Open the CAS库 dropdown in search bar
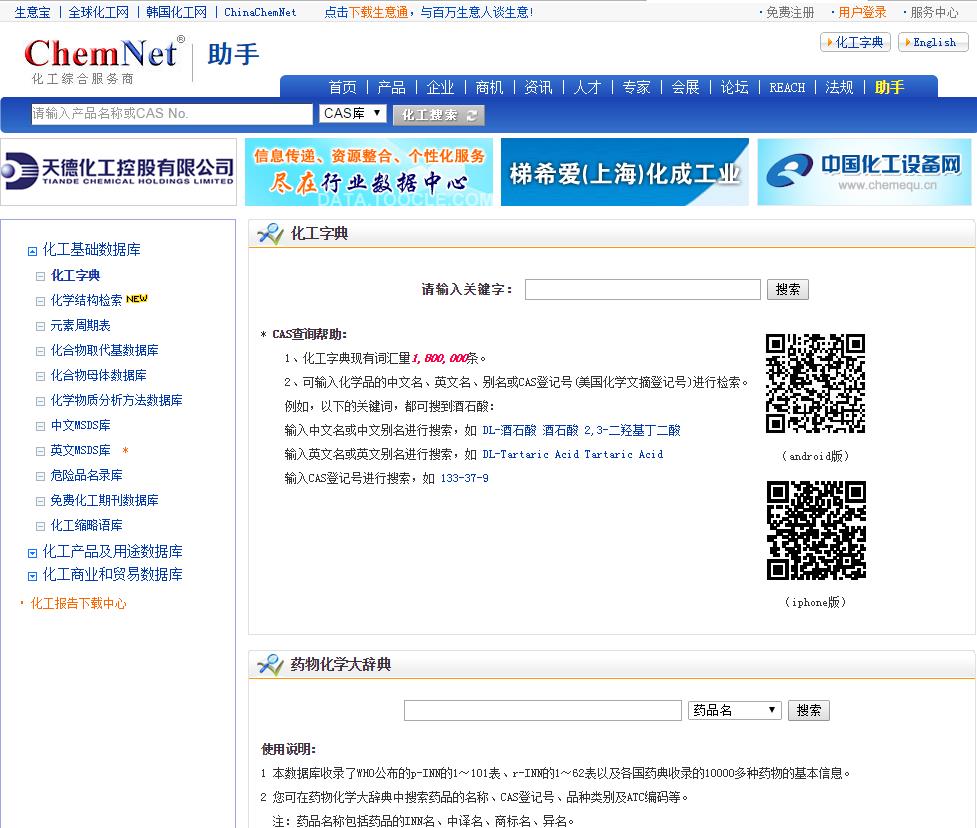Image resolution: width=977 pixels, height=828 pixels. tap(353, 113)
